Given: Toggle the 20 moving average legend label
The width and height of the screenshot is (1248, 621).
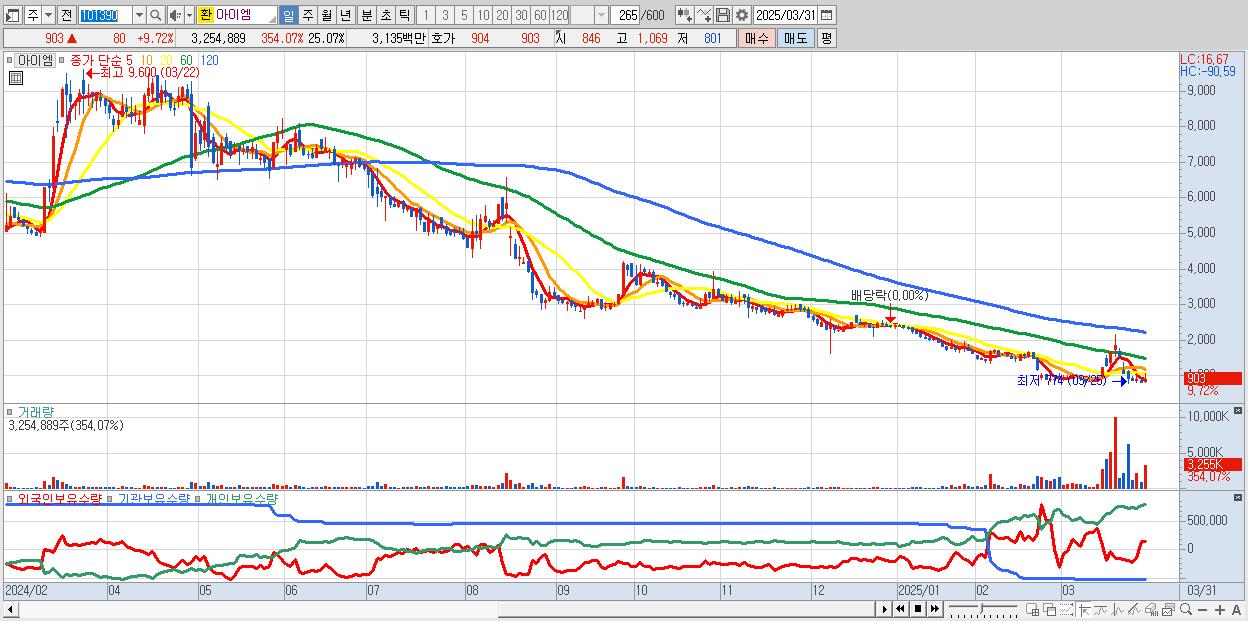Looking at the screenshot, I should (x=166, y=60).
